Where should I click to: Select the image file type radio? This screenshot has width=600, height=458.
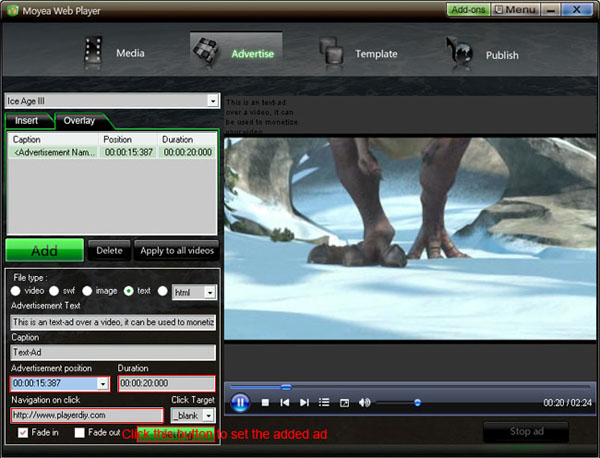tap(87, 291)
